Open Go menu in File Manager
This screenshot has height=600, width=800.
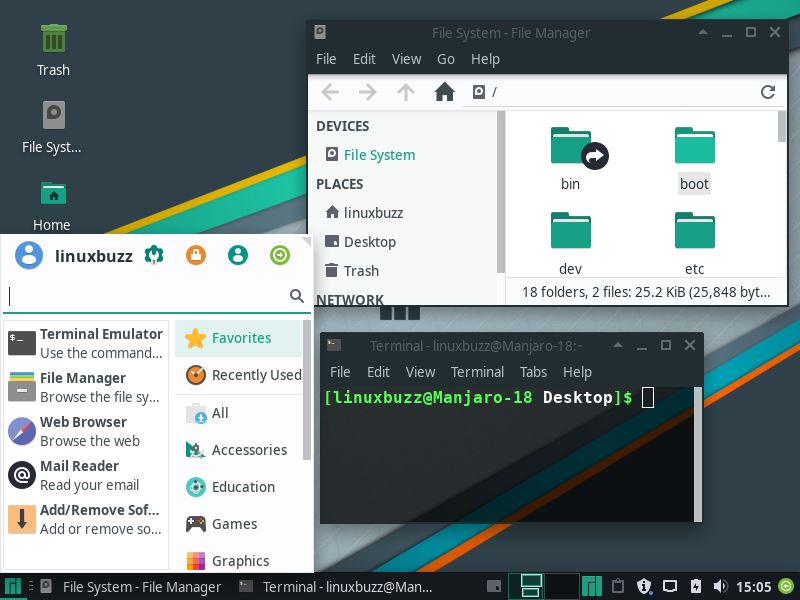[x=445, y=59]
